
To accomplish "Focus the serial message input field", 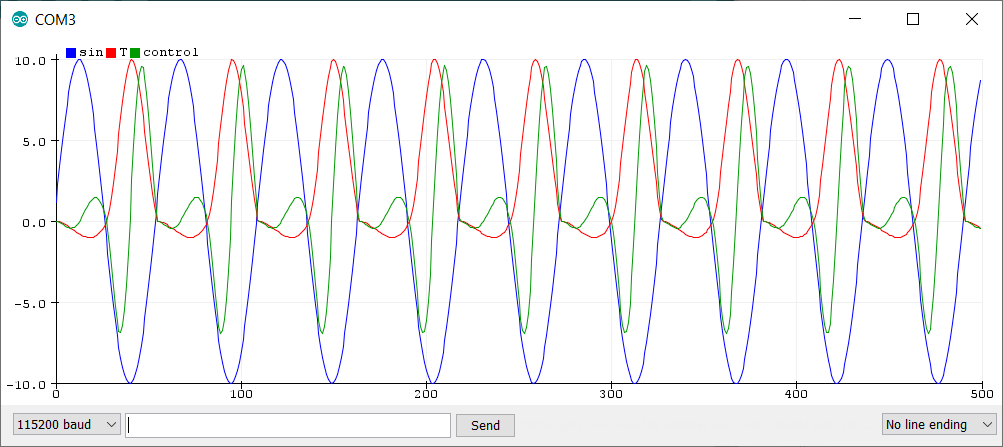I will (288, 425).
